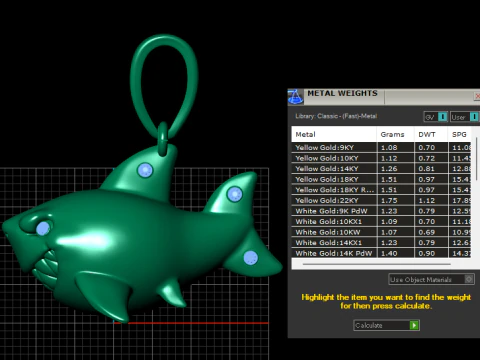Click the Calculate button

386,325
